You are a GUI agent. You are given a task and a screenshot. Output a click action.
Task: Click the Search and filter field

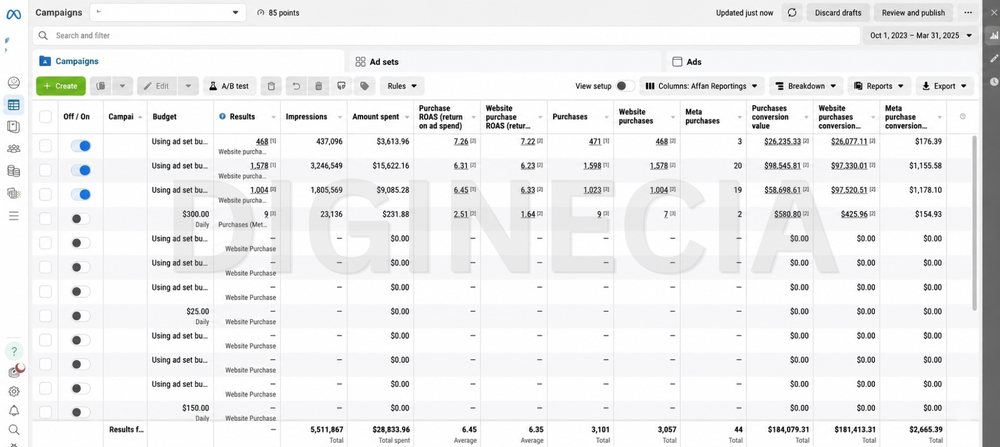(x=446, y=36)
